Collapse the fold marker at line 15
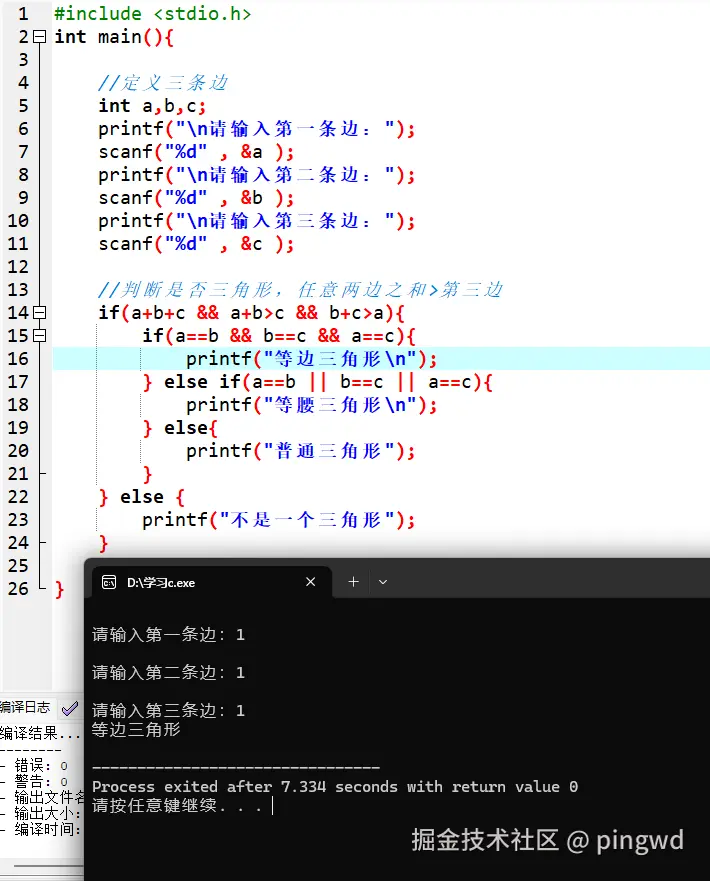Screen dimensions: 710x881 tap(39, 335)
